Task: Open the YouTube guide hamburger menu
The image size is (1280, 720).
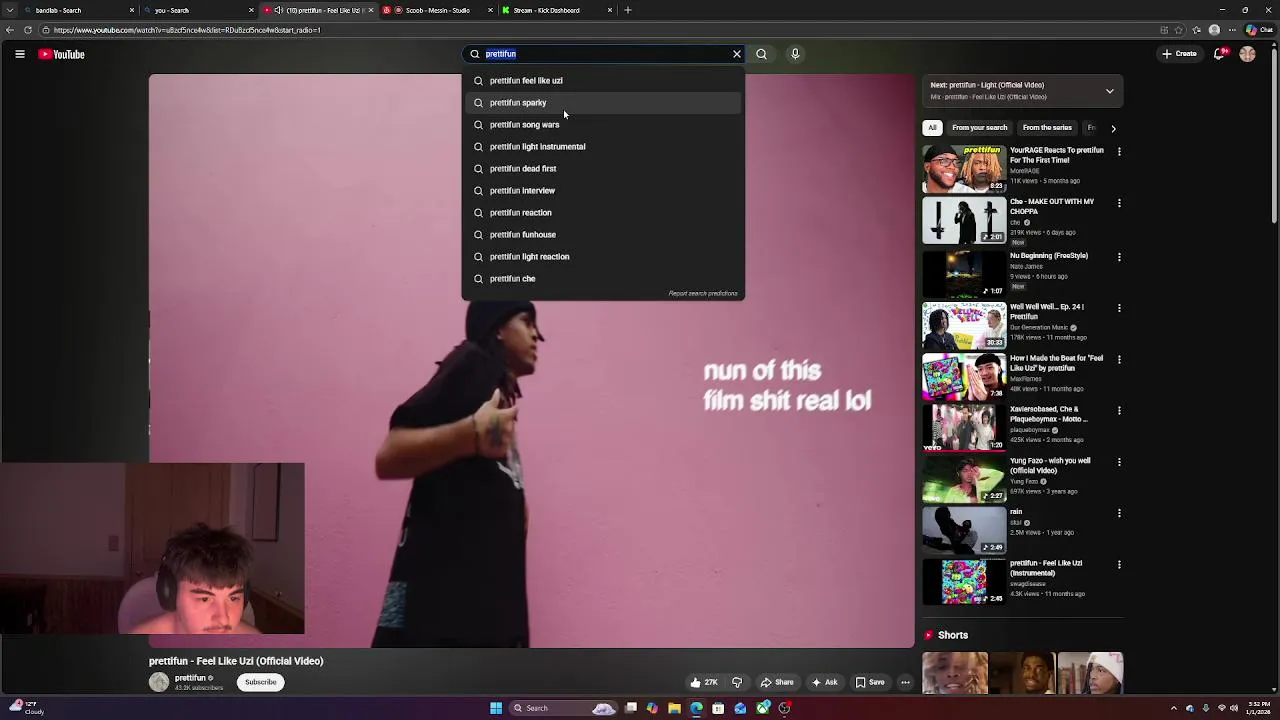Action: coord(19,54)
